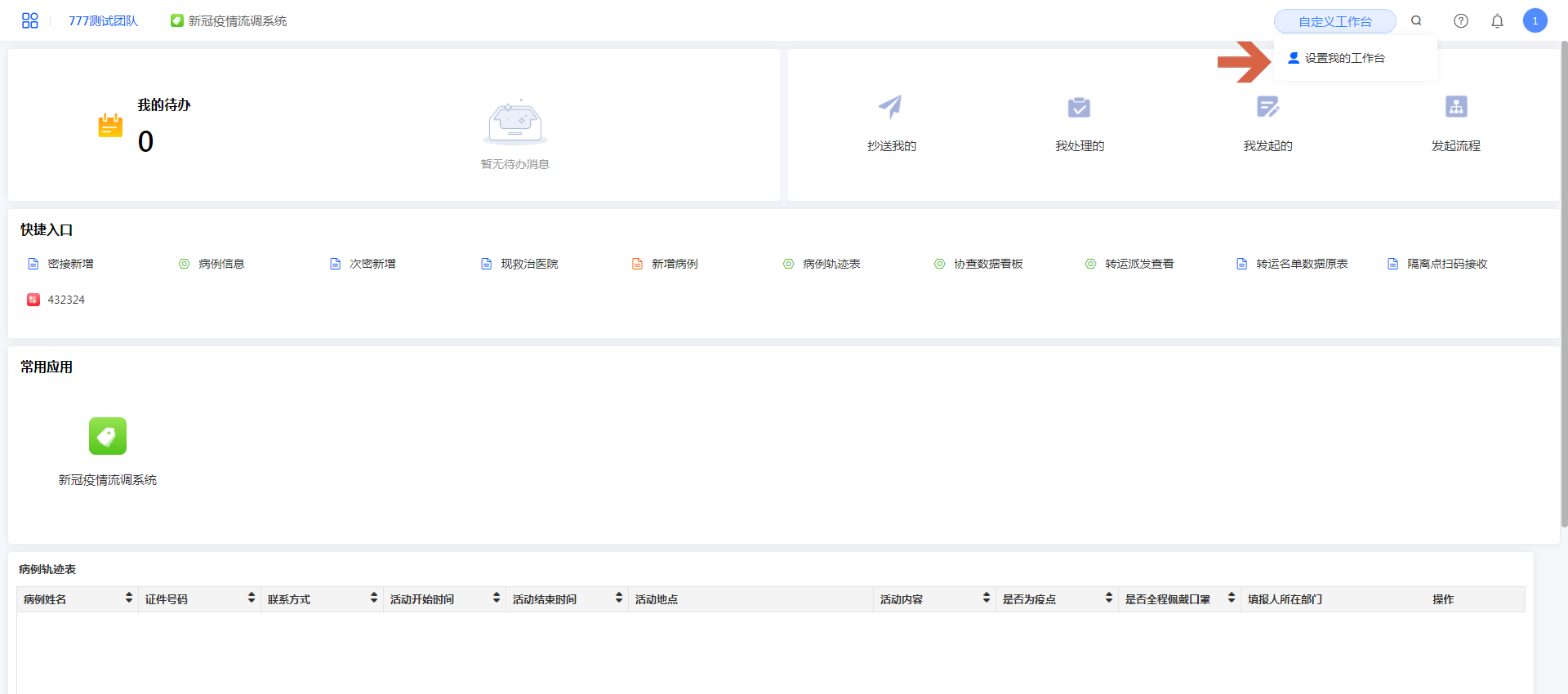1568x694 pixels.
Task: Open the 密接新增 quick link
Action: click(69, 264)
